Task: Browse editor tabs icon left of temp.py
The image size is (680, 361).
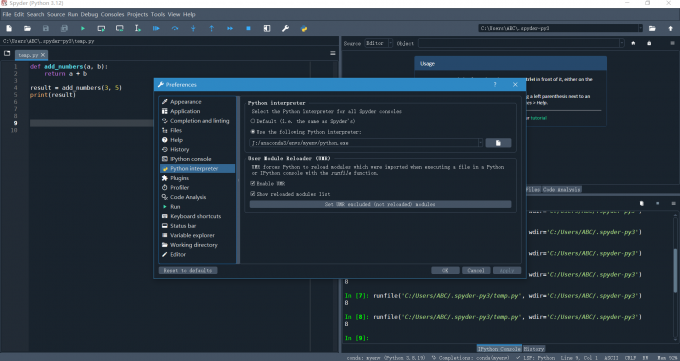Action: (7, 53)
